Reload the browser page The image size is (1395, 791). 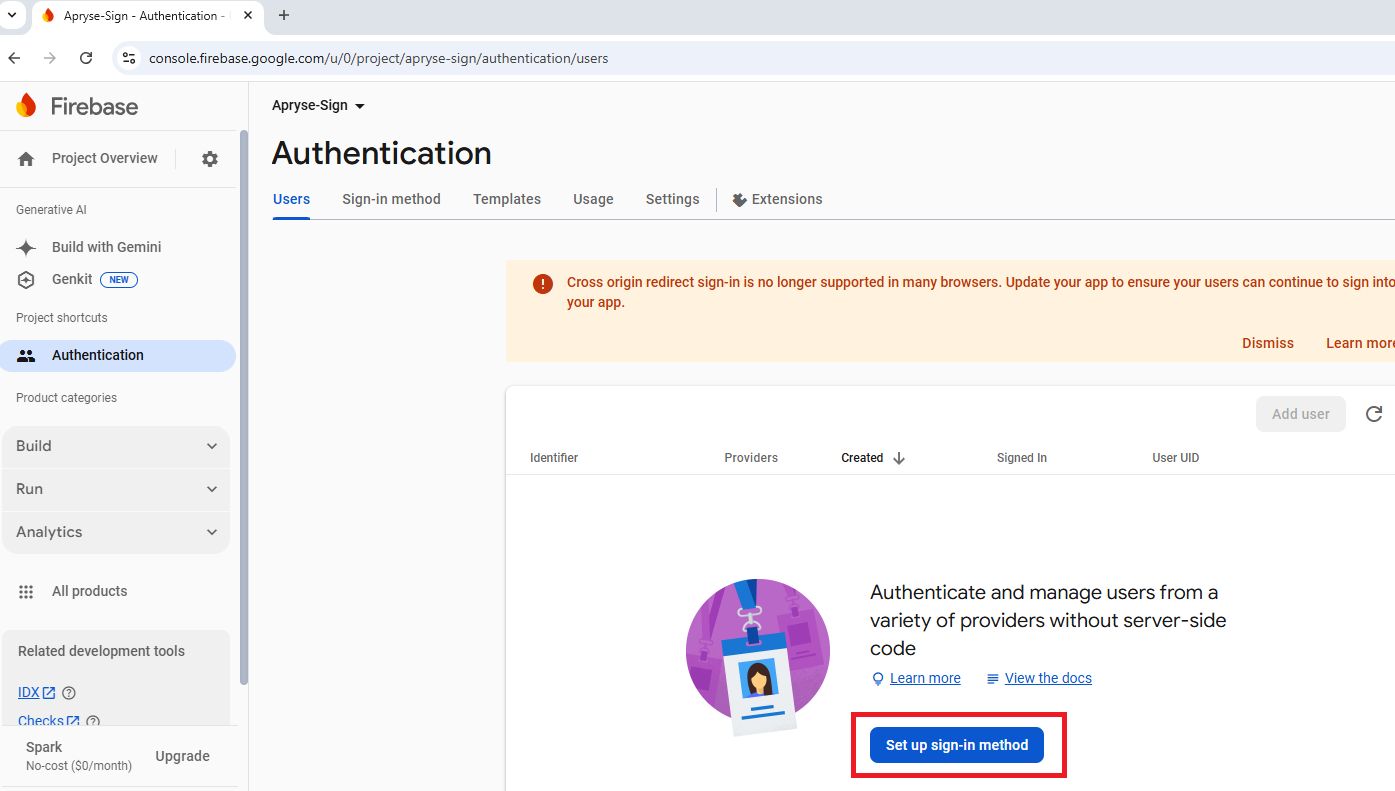click(86, 58)
